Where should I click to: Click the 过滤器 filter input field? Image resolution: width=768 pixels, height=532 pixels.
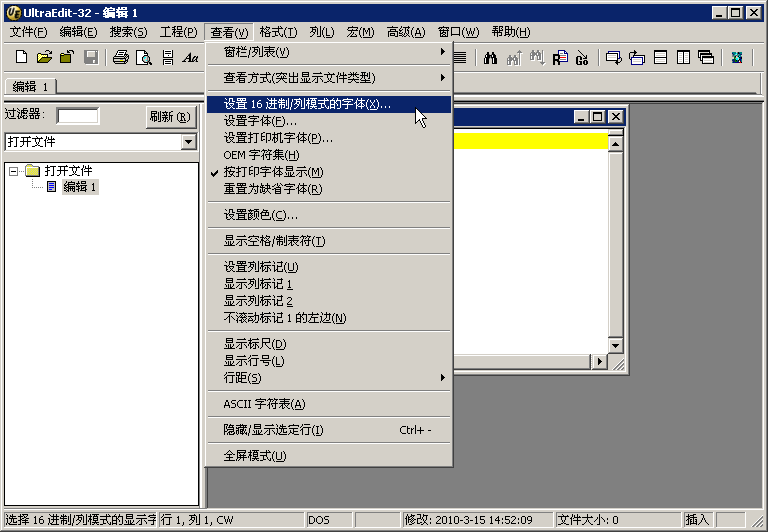pos(78,116)
